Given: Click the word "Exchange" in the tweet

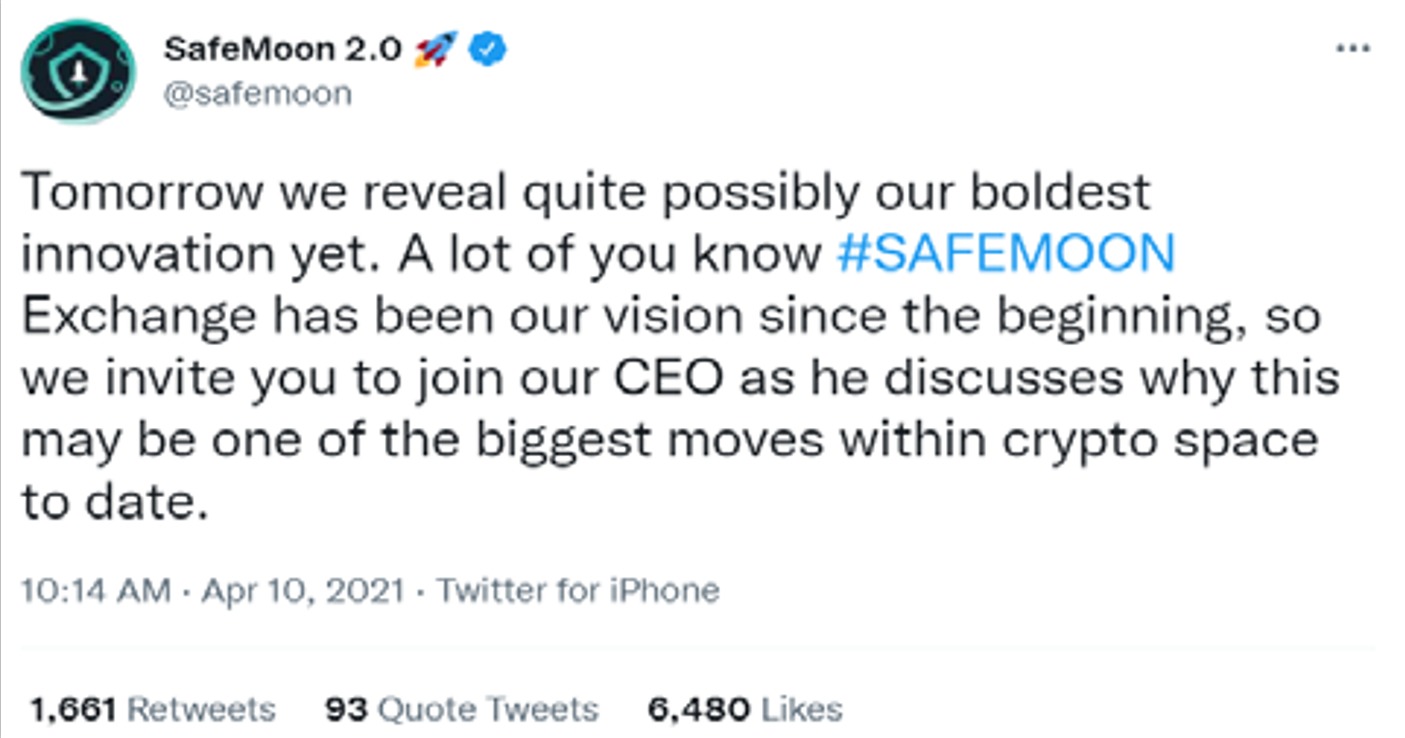Looking at the screenshot, I should click(139, 318).
